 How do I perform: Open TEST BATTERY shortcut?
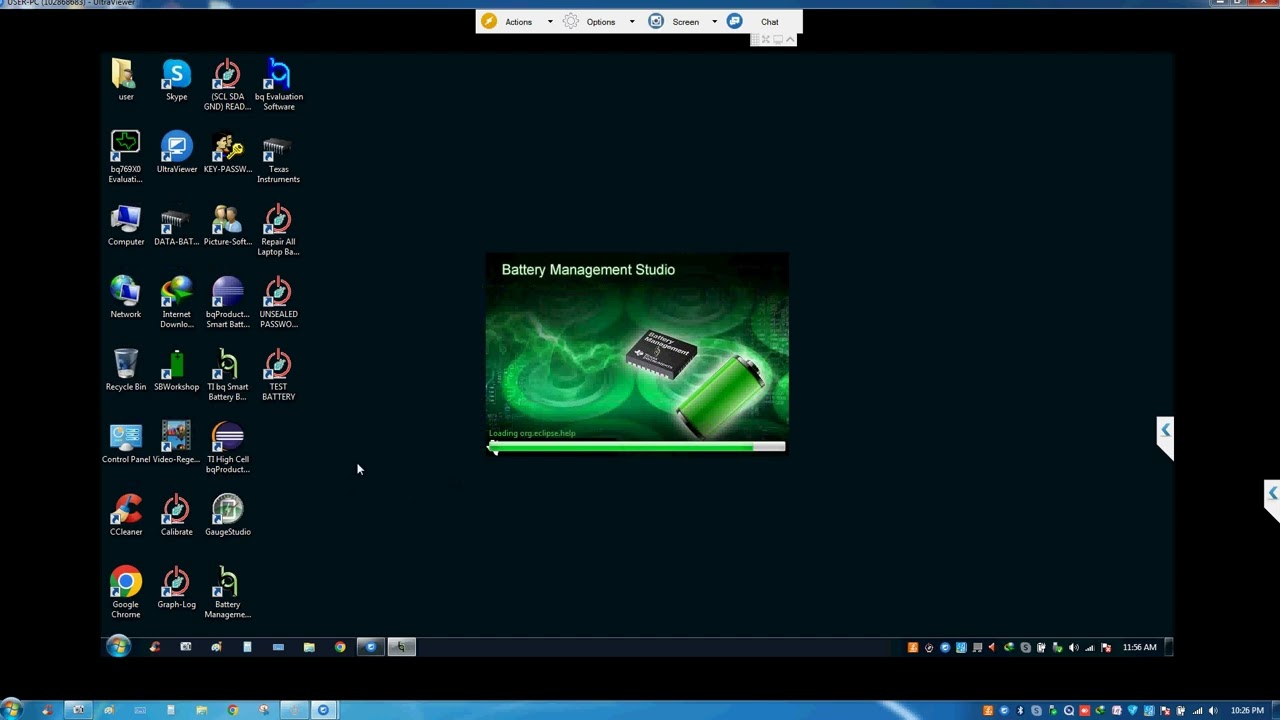(278, 375)
